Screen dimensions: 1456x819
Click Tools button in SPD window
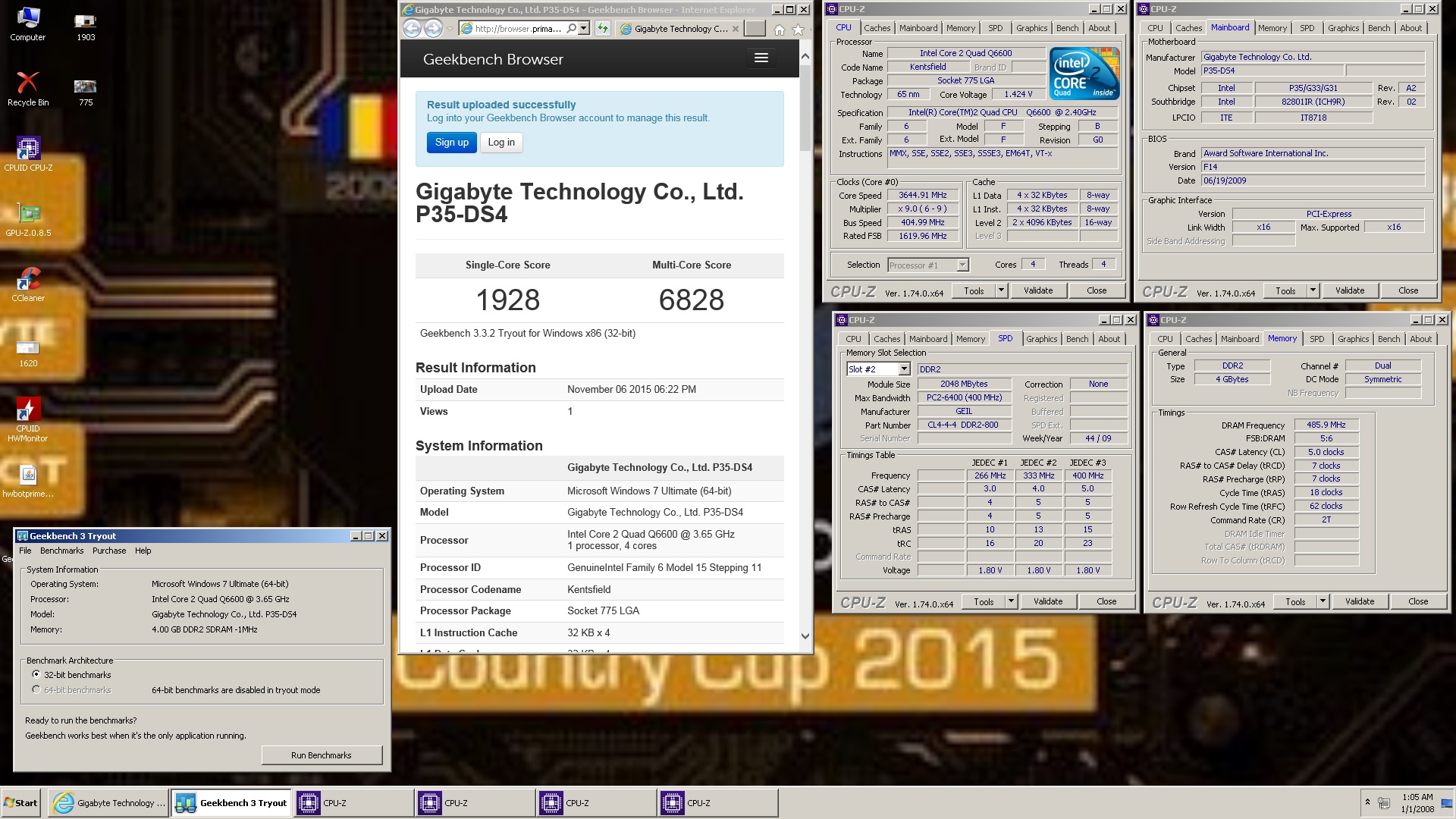tap(984, 601)
